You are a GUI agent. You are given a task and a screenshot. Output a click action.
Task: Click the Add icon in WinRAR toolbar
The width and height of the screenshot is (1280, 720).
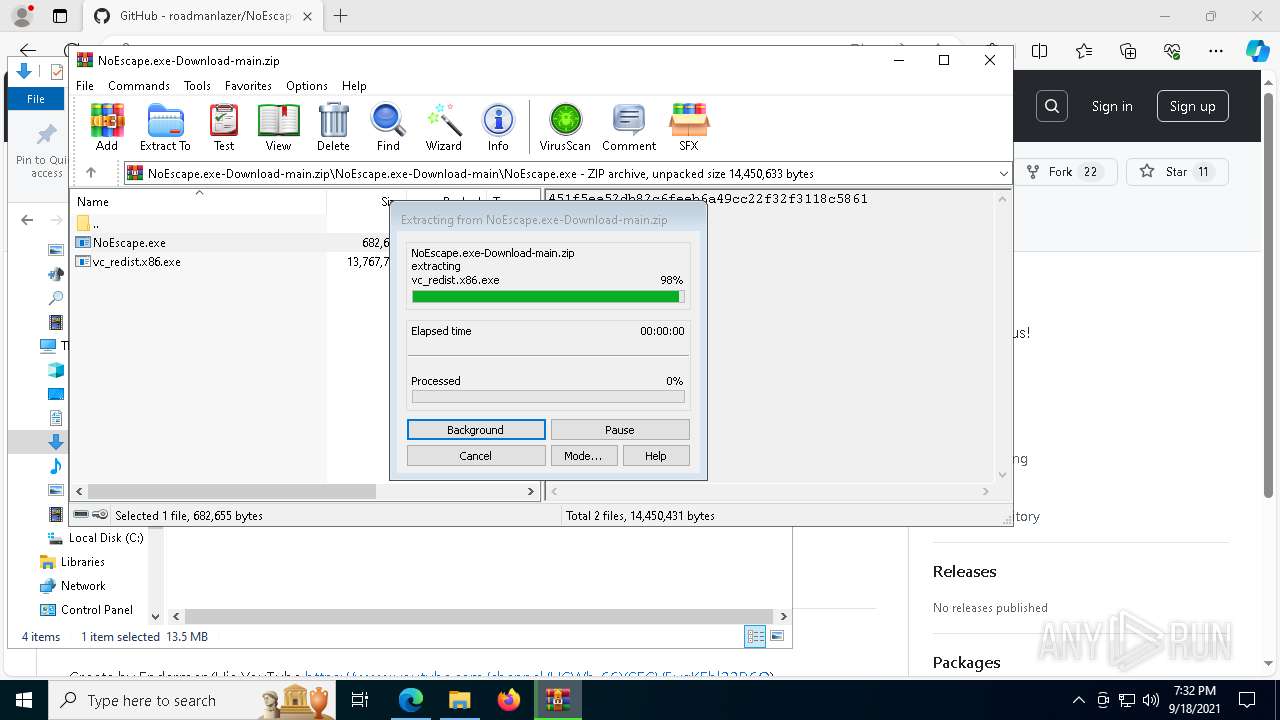107,127
